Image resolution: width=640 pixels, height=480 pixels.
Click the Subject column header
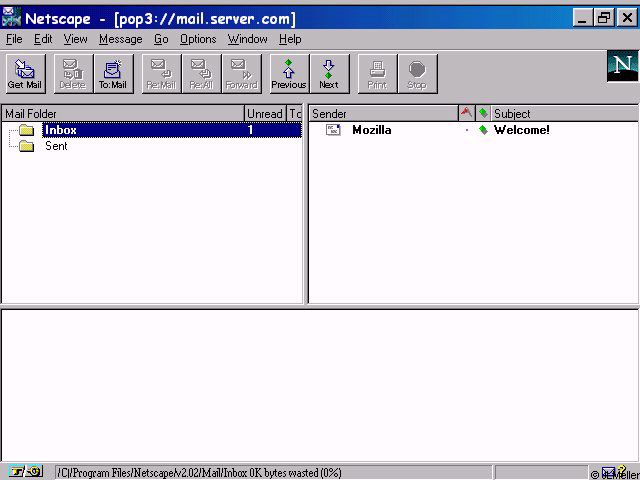(565, 113)
